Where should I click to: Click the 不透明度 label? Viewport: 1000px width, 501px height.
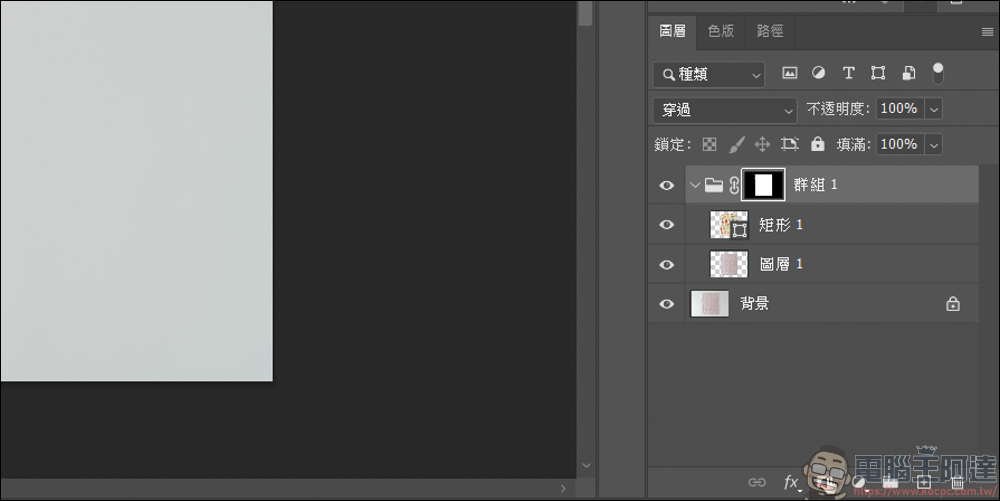tap(838, 109)
